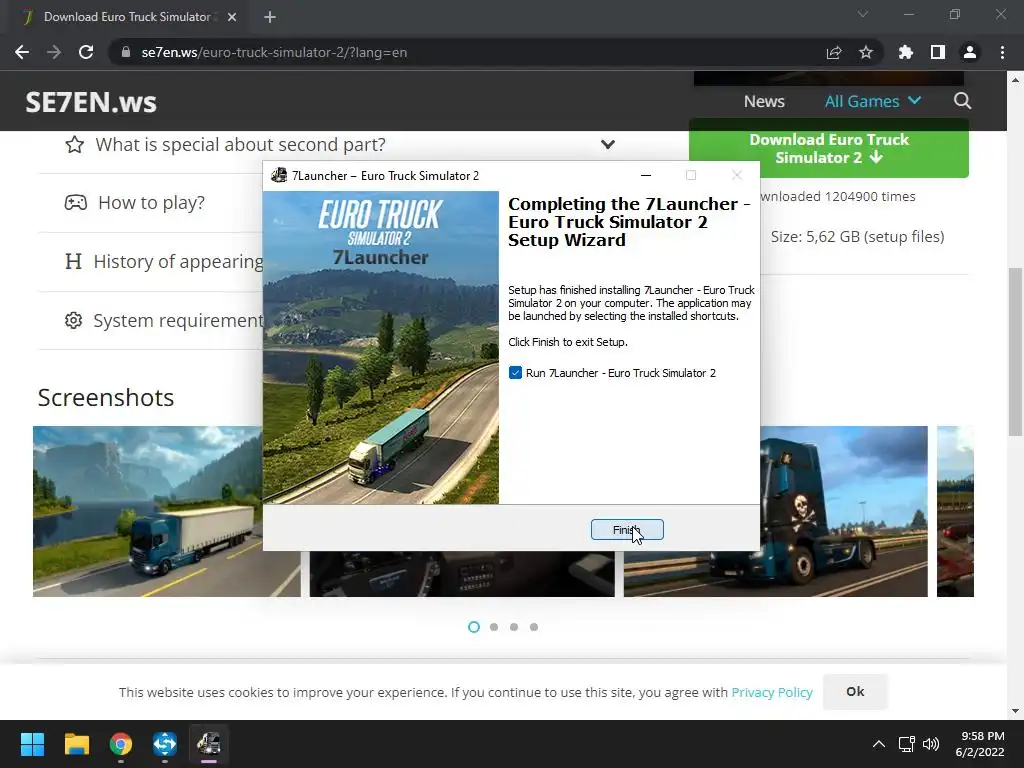The image size is (1024, 768).
Task: Minimize the 7Launcher setup window
Action: coord(646,175)
